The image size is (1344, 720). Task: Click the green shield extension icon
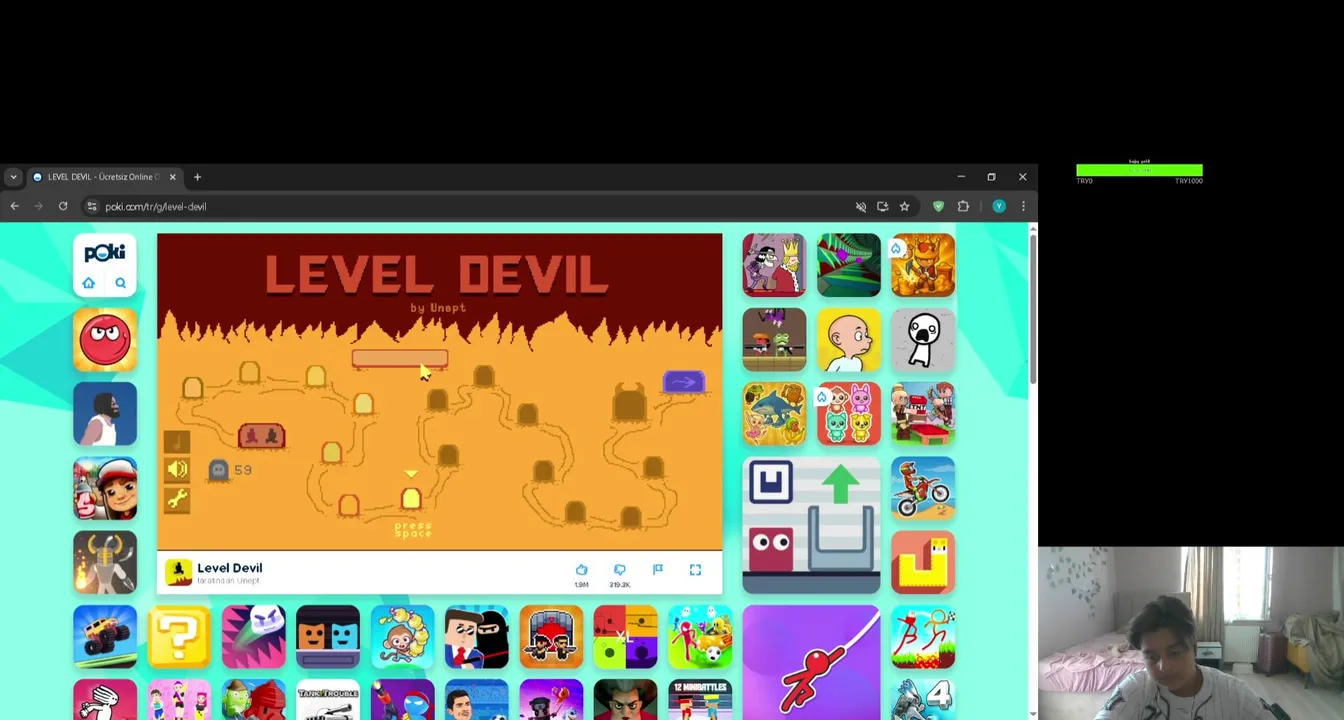[x=938, y=206]
